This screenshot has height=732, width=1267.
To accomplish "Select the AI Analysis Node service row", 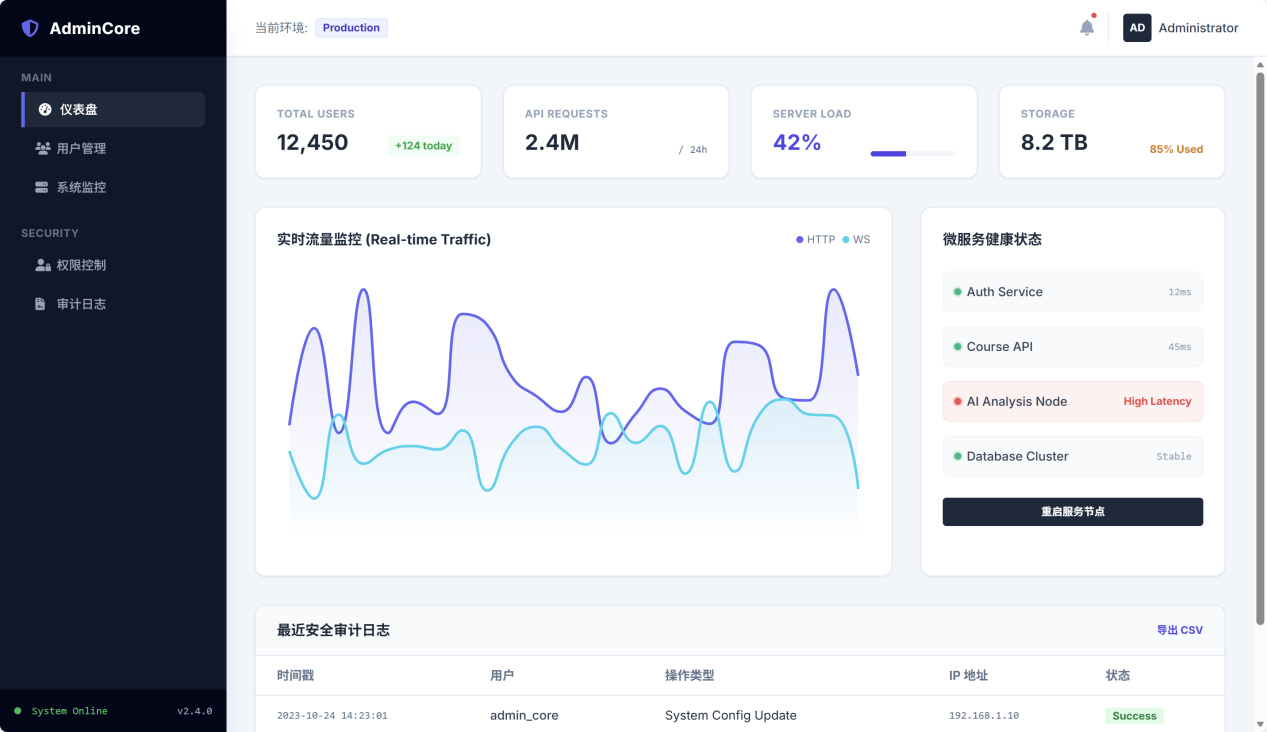I will point(1072,401).
